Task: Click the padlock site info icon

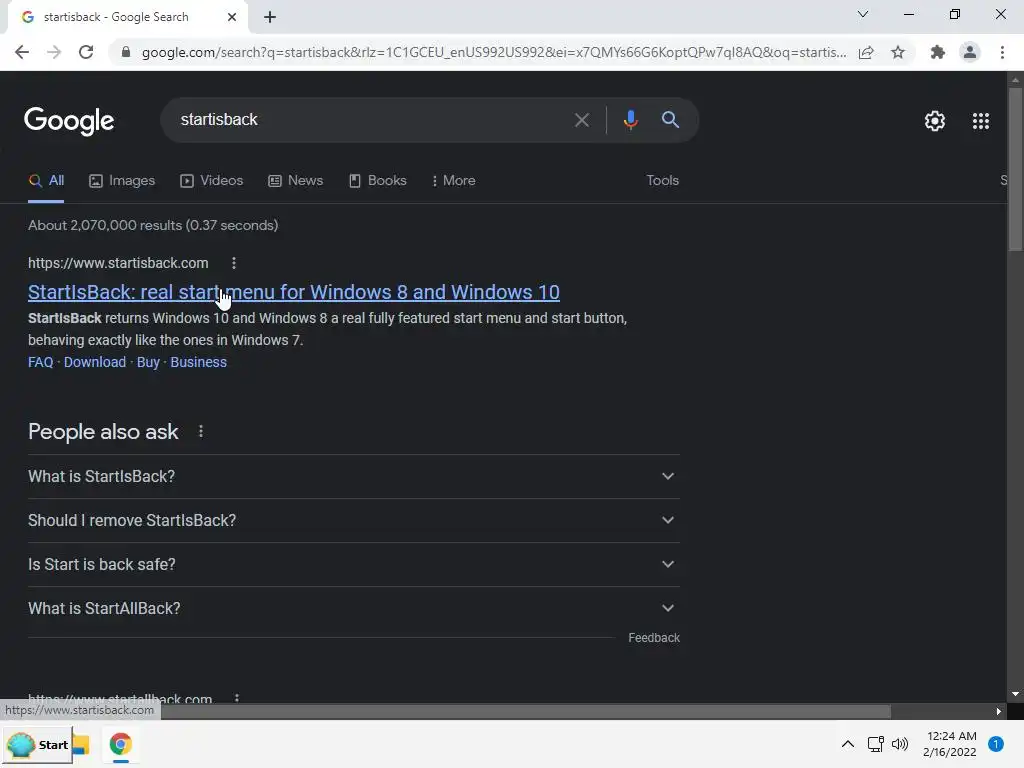Action: [126, 52]
